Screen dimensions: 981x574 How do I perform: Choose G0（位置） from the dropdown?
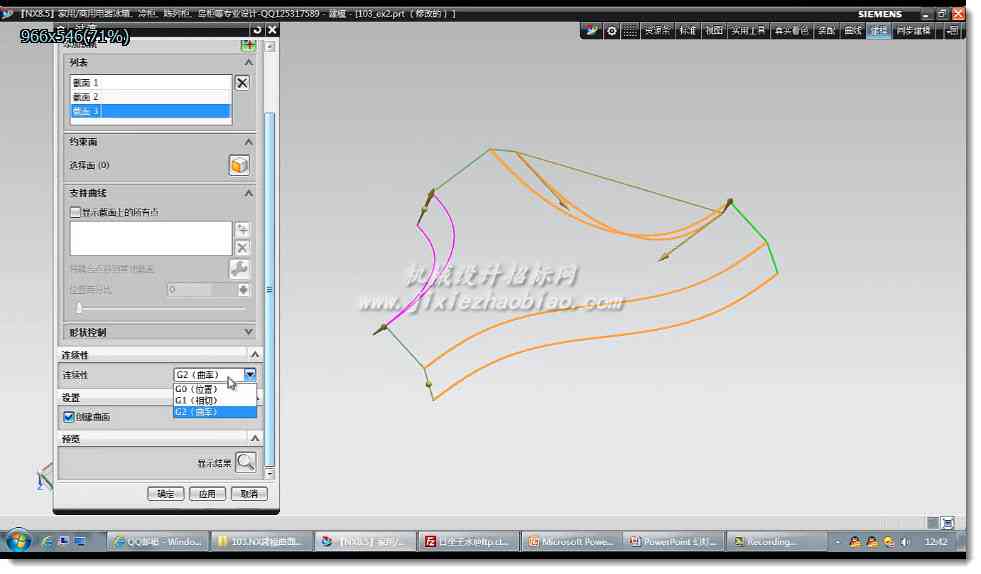pos(215,389)
